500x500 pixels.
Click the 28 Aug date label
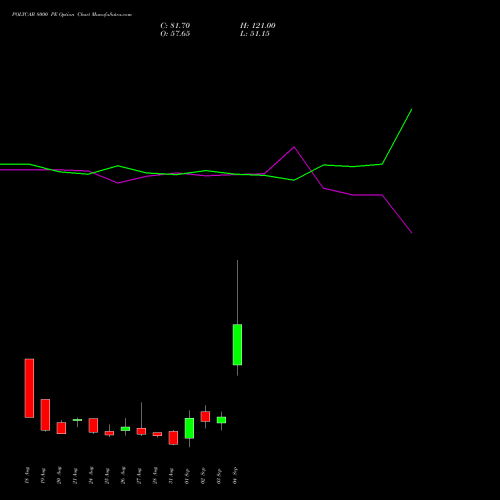(155, 475)
